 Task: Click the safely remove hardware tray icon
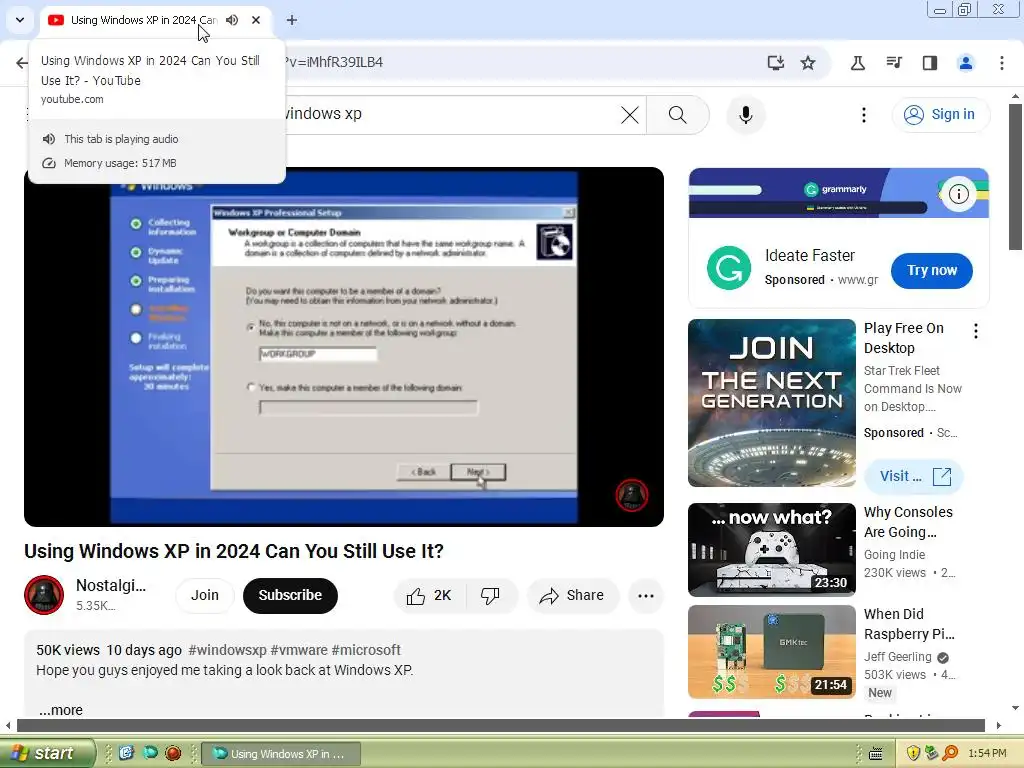click(931, 754)
